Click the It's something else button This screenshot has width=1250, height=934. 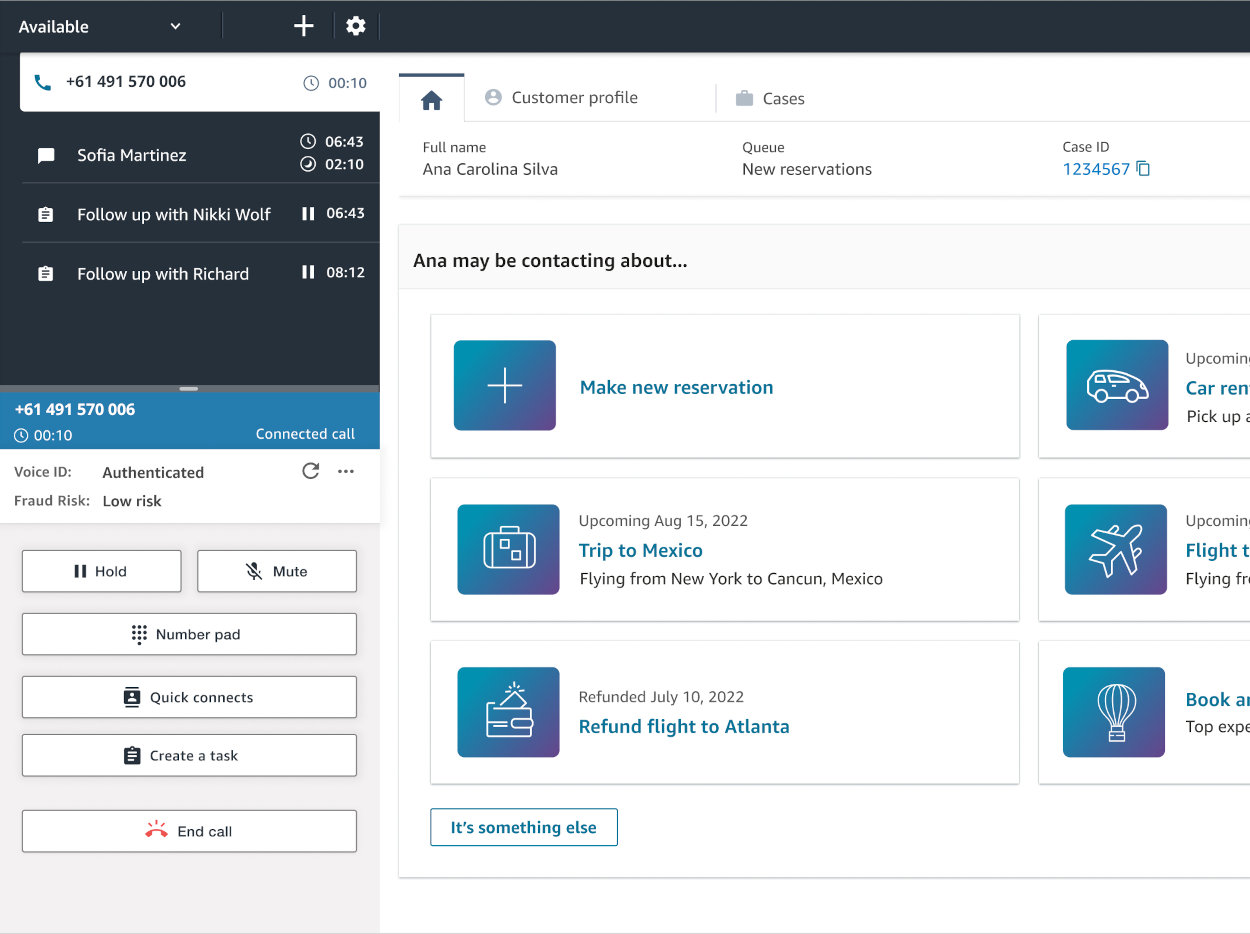523,827
